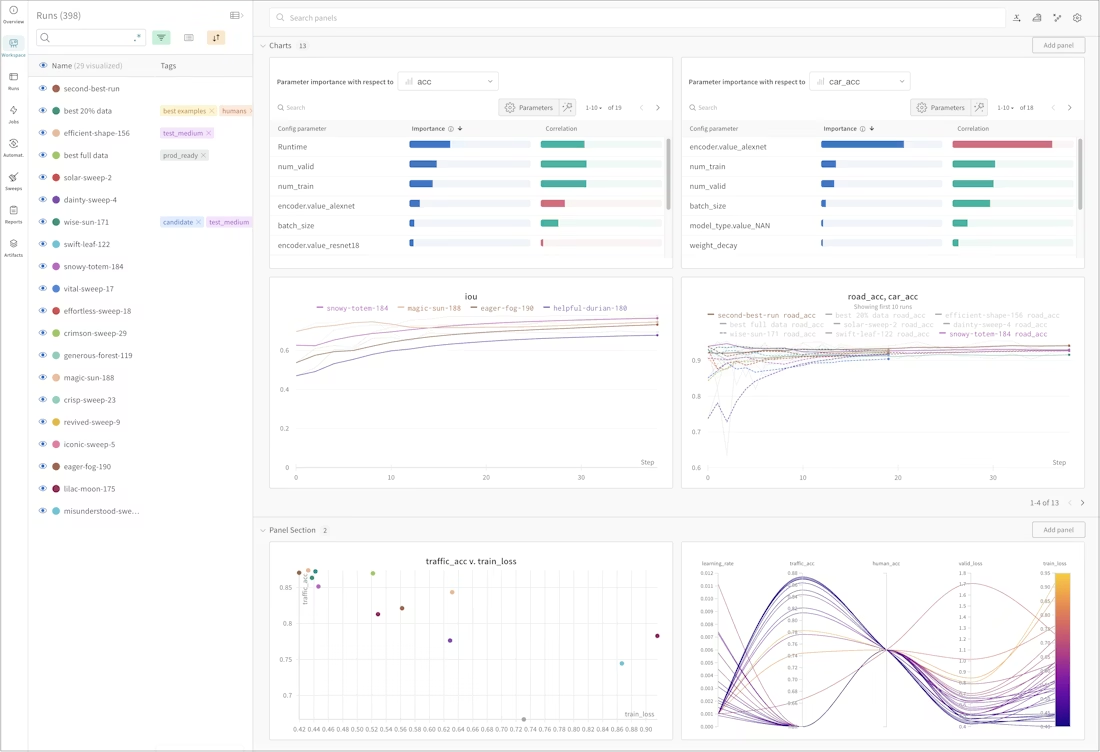1100x752 pixels.
Task: Click the Automations sidebar icon
Action: tap(13, 147)
